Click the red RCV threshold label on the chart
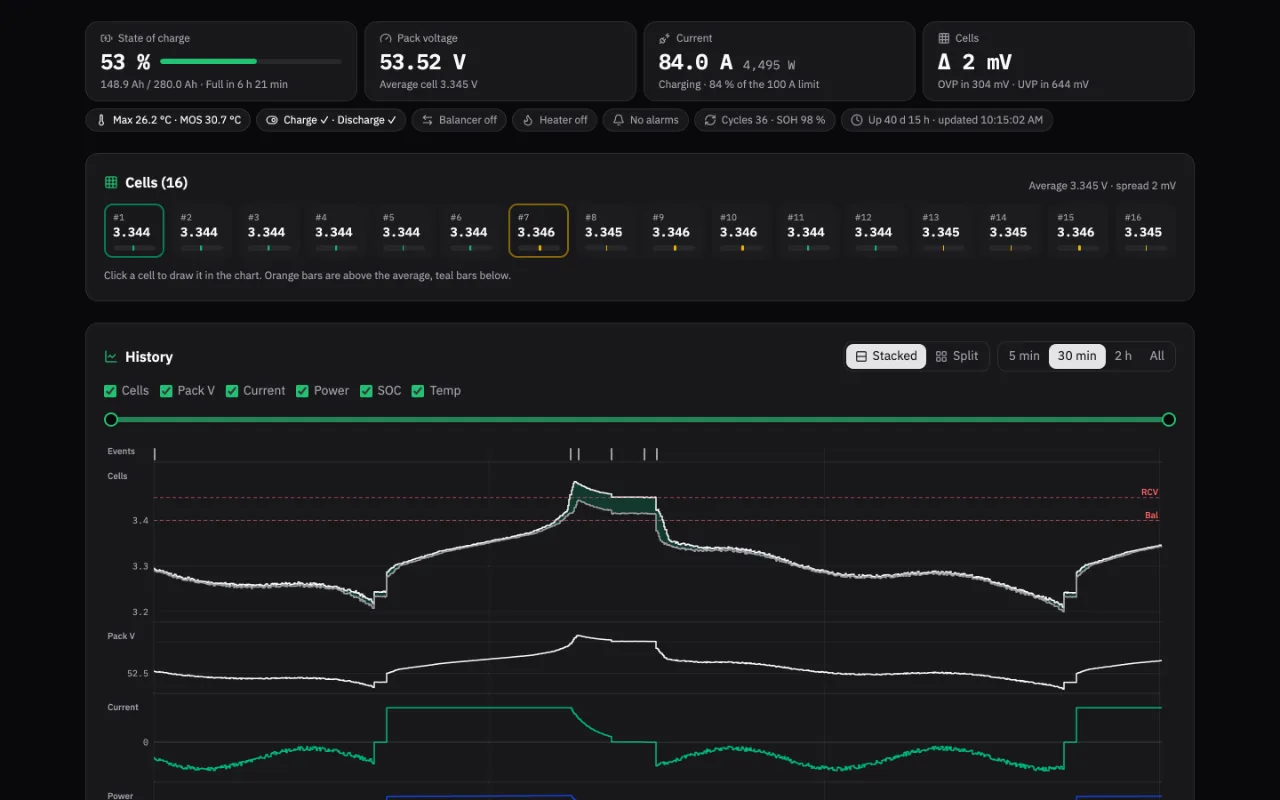The height and width of the screenshot is (800, 1280). click(x=1149, y=492)
